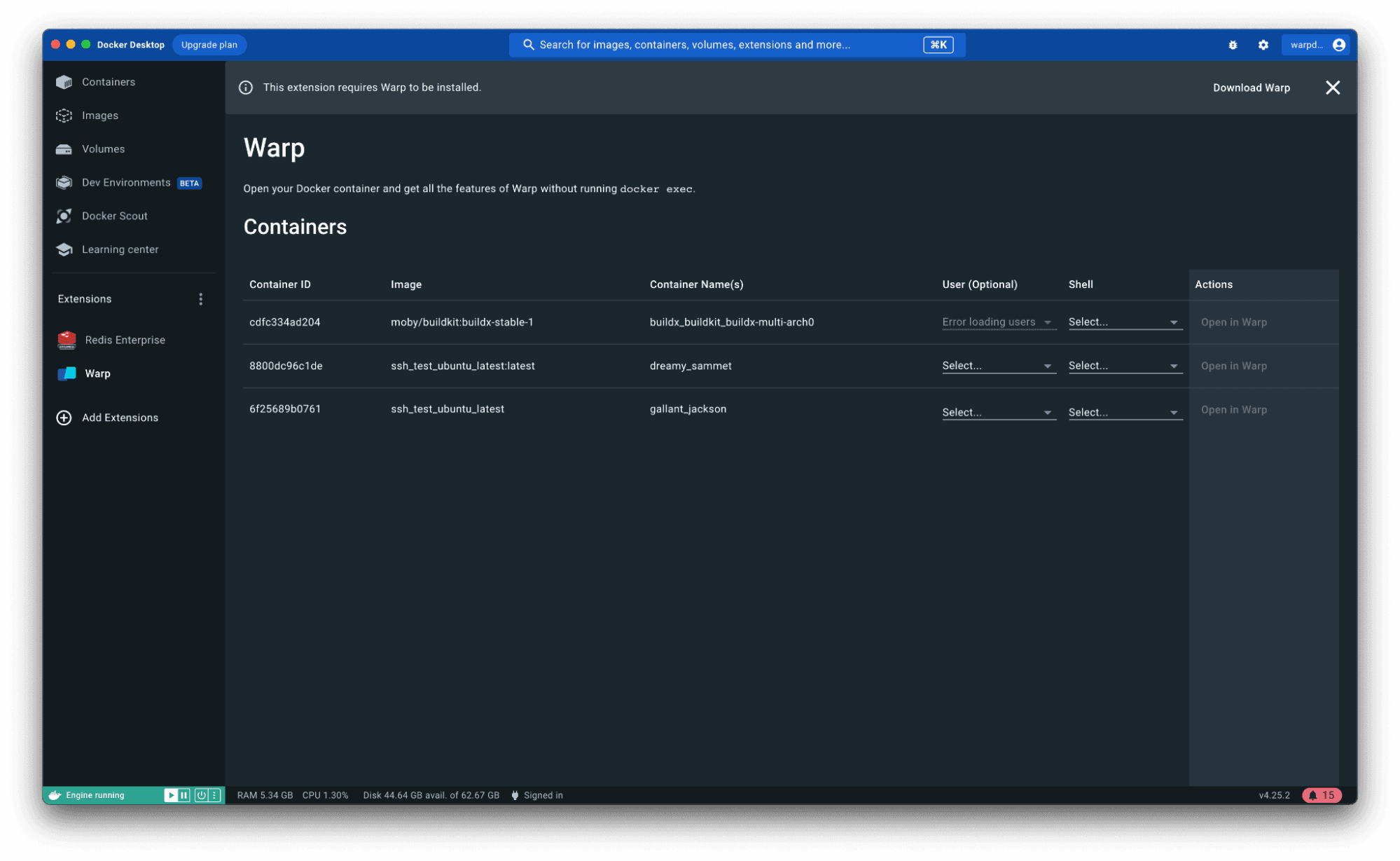Viewport: 1400px width, 861px height.
Task: Click the engine power button icon
Action: (x=201, y=795)
